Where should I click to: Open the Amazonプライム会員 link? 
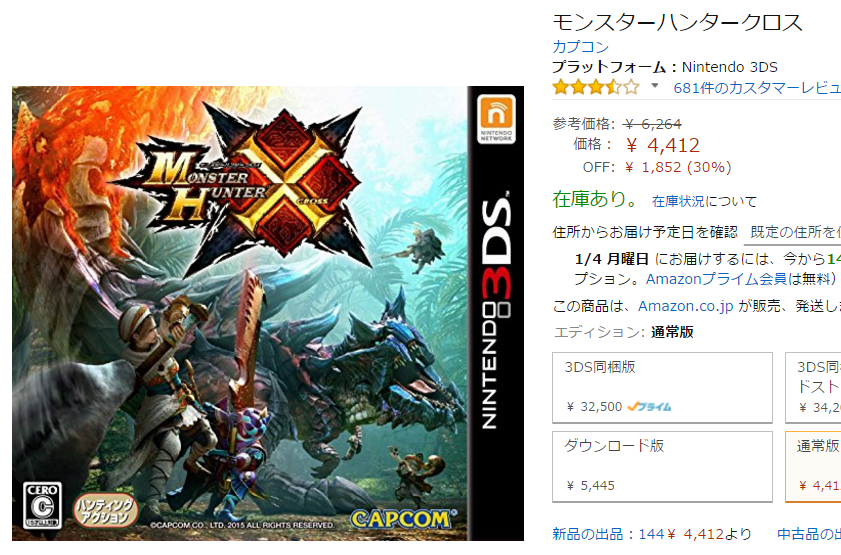(716, 279)
